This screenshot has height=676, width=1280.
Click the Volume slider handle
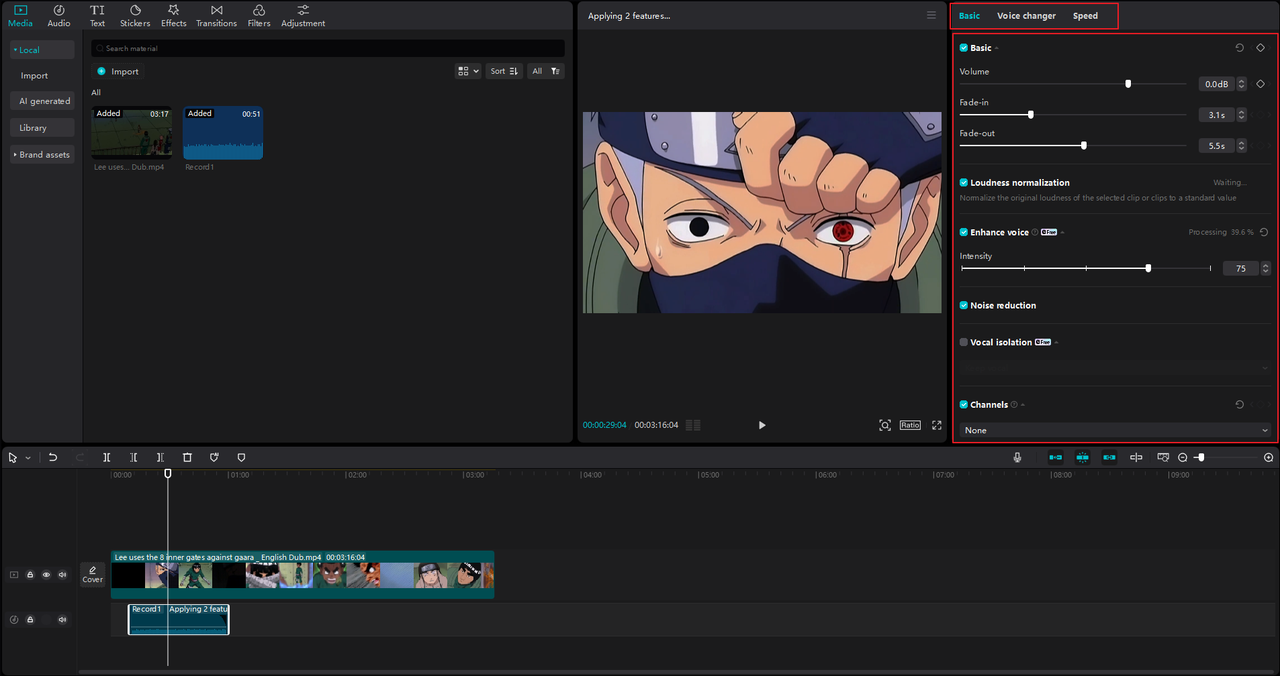coord(1128,84)
